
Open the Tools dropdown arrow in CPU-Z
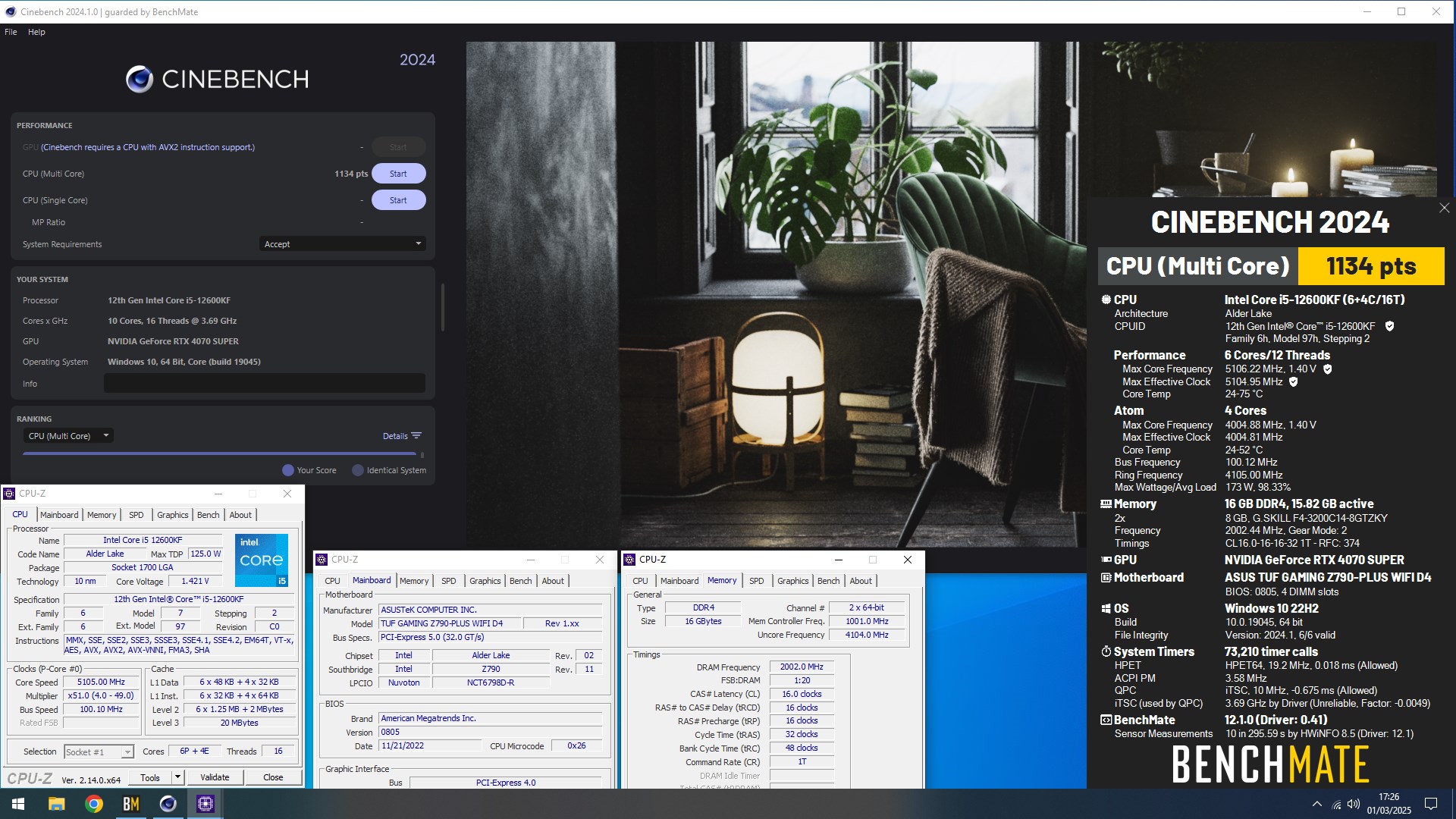(177, 777)
